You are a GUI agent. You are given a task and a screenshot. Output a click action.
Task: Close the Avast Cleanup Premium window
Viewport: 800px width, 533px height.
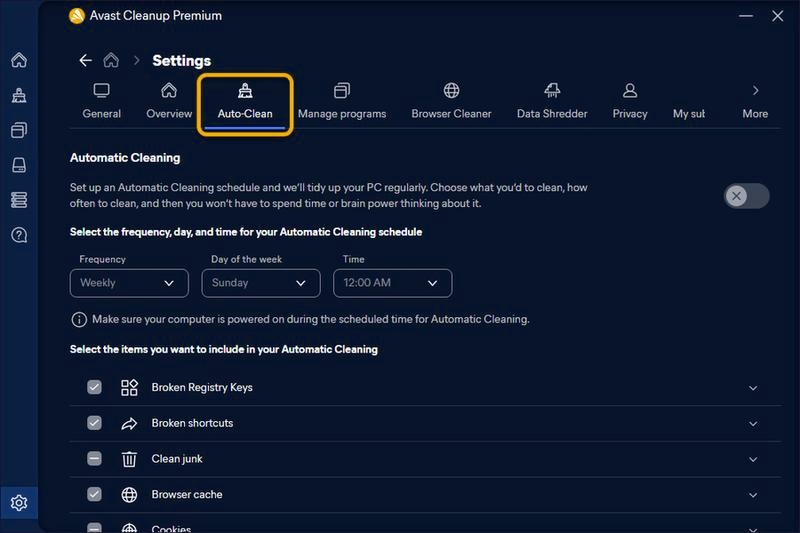pos(778,16)
